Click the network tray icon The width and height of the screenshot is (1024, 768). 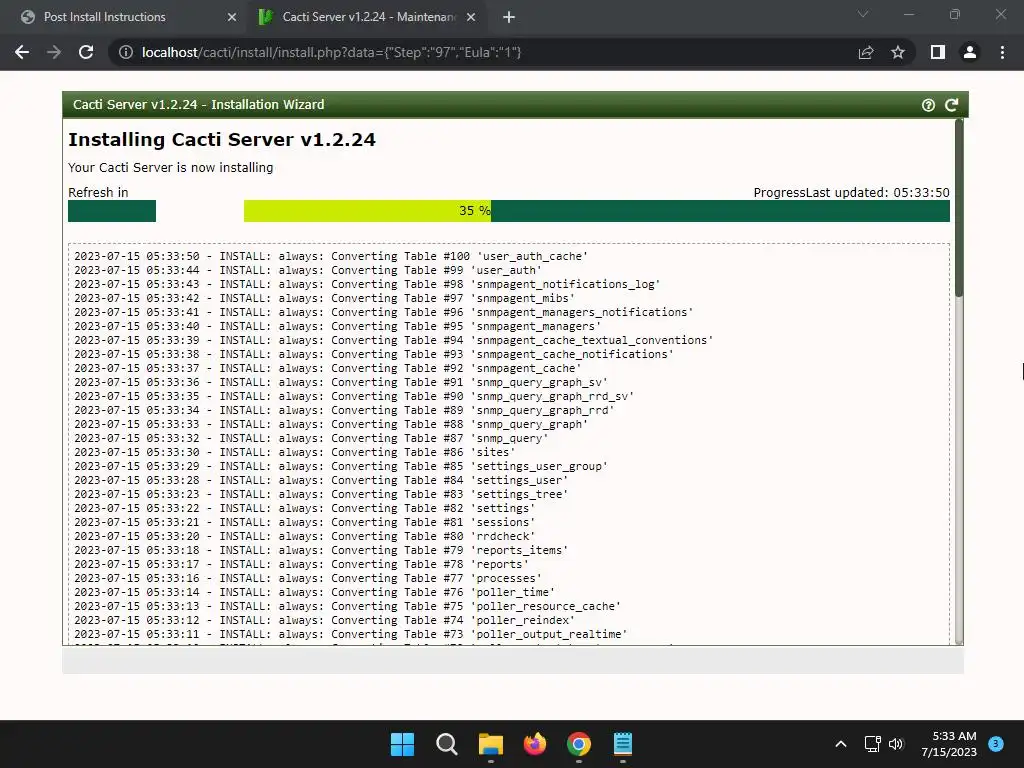coord(872,744)
